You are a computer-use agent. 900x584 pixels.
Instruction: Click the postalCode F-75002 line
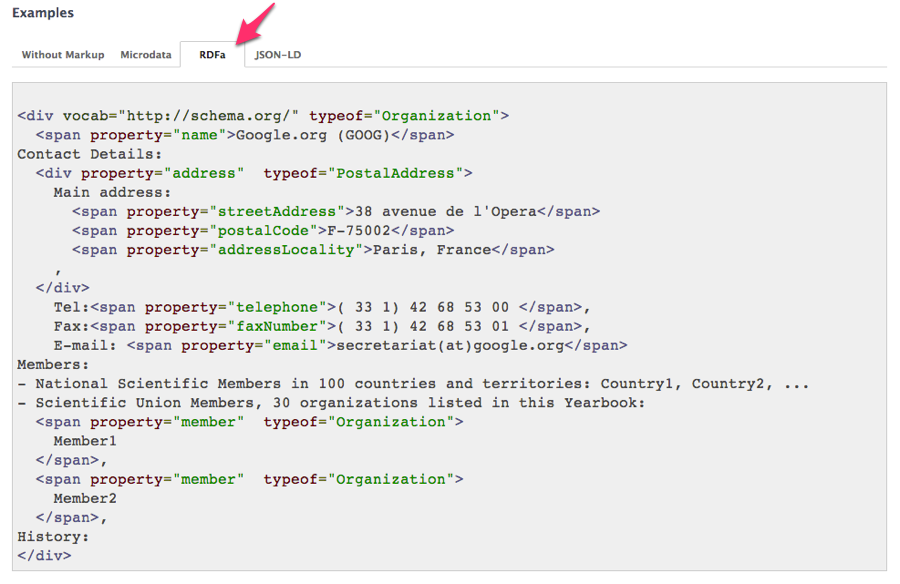point(263,231)
